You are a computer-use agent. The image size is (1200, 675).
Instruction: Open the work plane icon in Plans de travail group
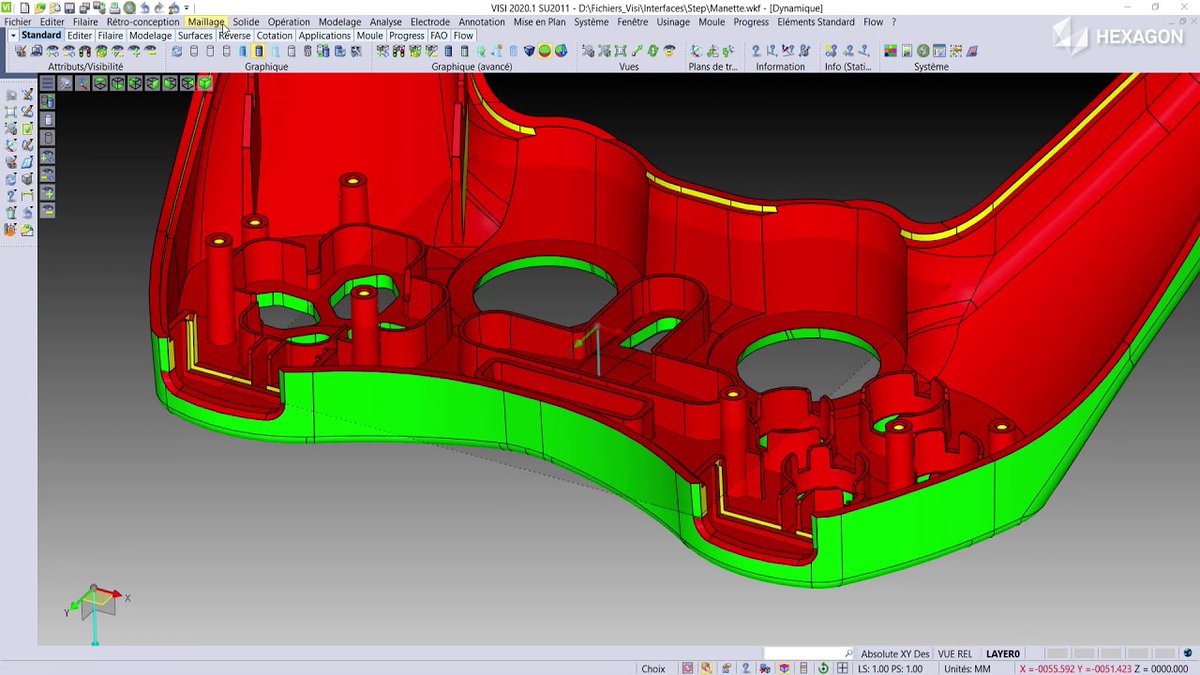coord(696,50)
